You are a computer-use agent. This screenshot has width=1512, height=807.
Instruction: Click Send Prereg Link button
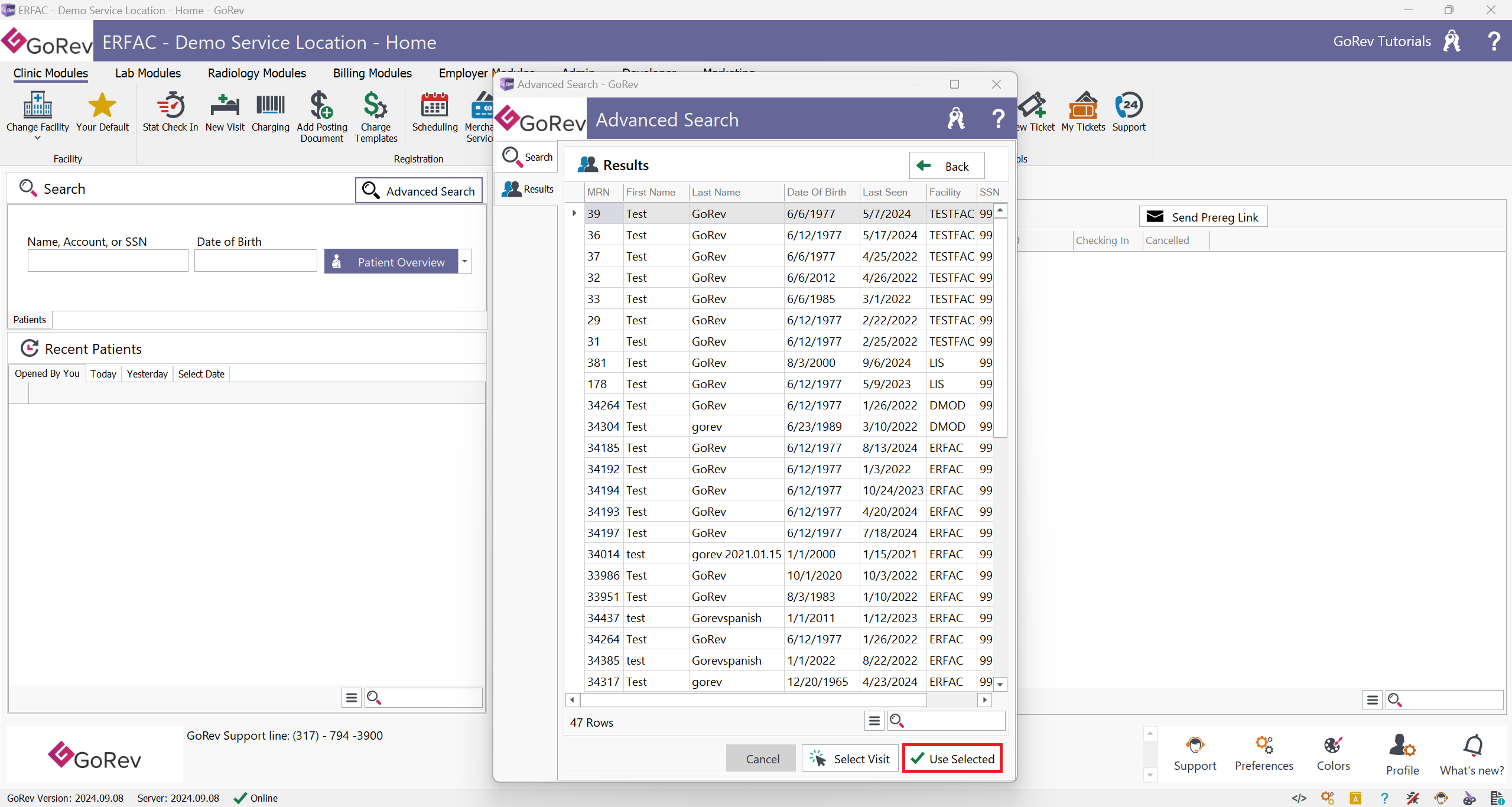coord(1203,217)
